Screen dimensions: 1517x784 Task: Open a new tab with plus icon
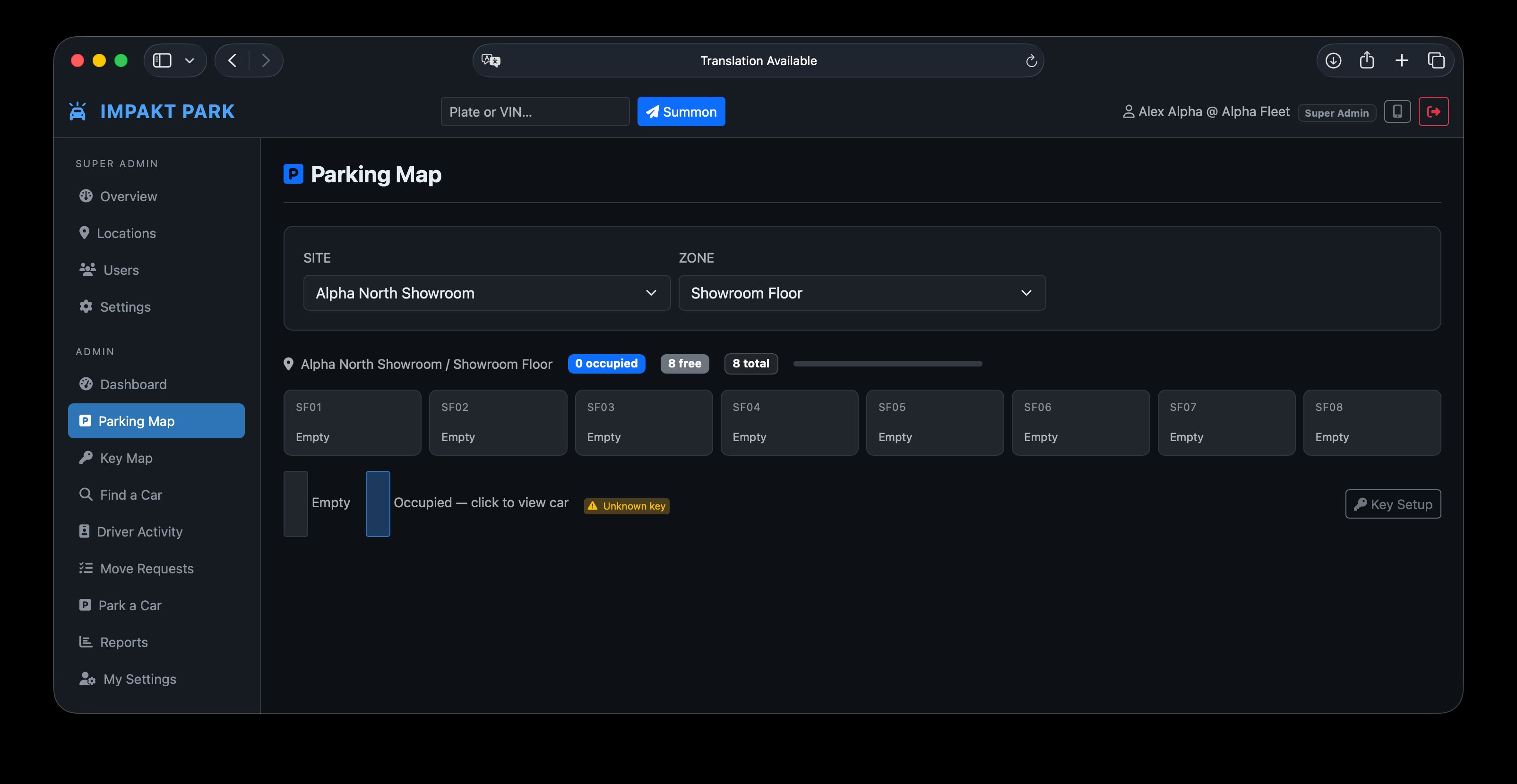click(1402, 60)
